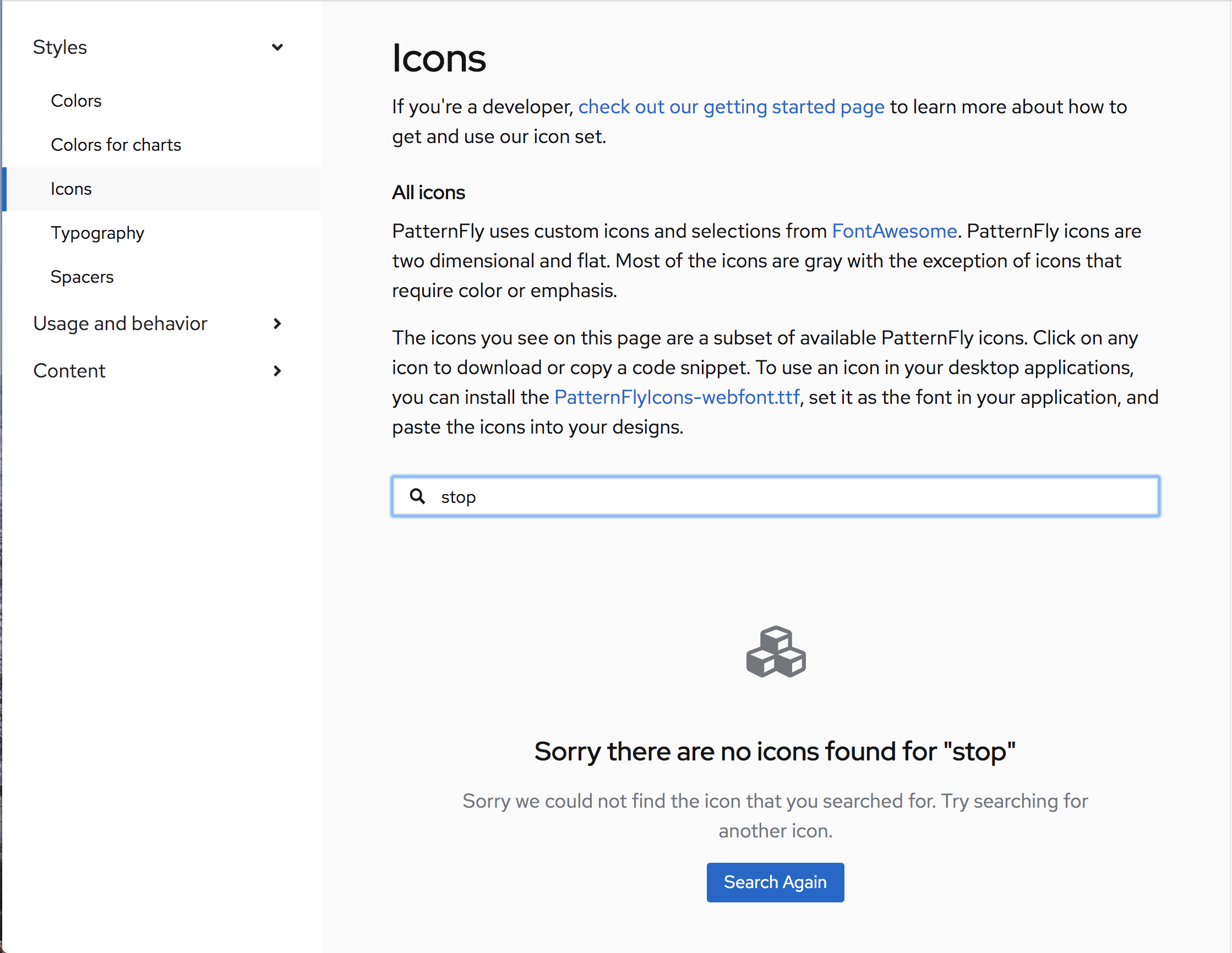
Task: Click the Content section label
Action: click(x=69, y=371)
